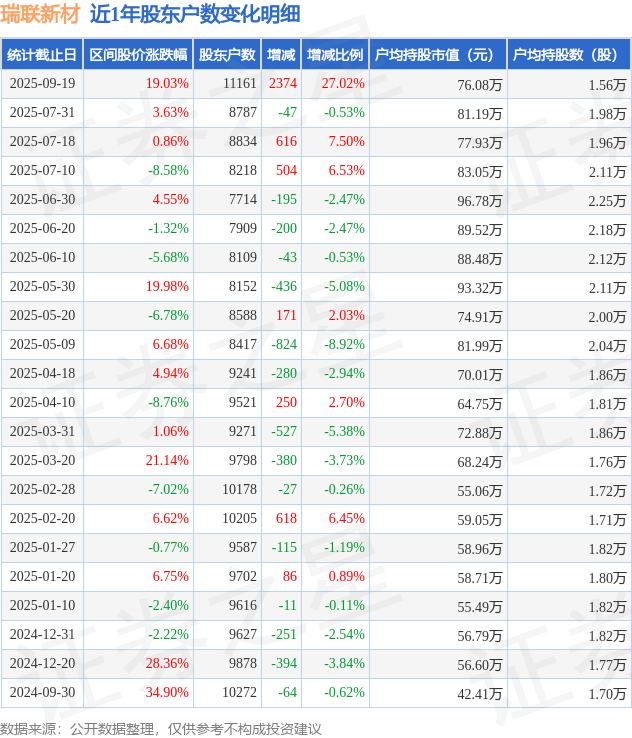Select the 2024-12-20 date cell
Image resolution: width=632 pixels, height=738 pixels.
point(42,664)
